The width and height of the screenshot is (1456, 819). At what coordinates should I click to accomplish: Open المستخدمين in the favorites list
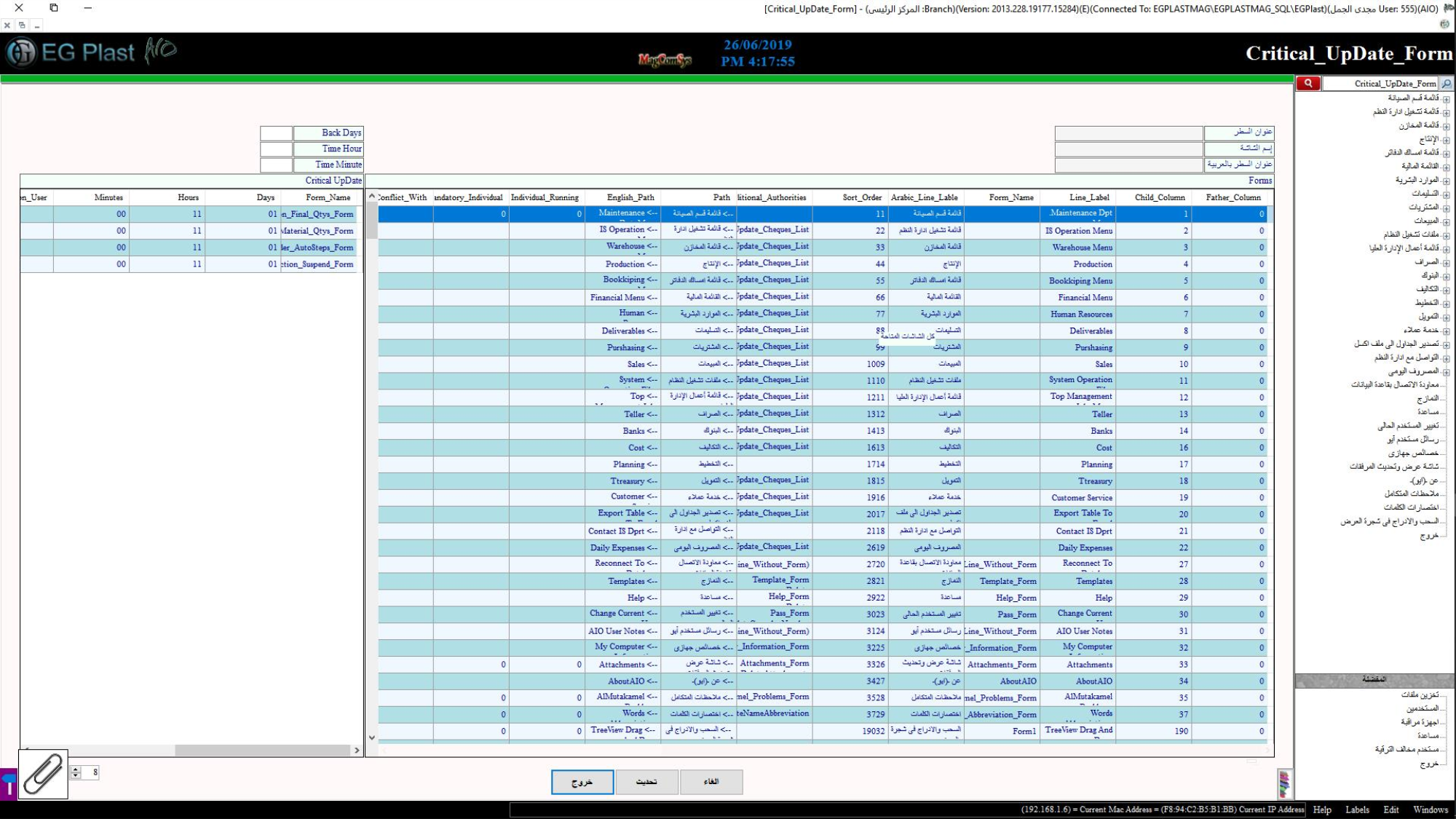pos(1423,708)
